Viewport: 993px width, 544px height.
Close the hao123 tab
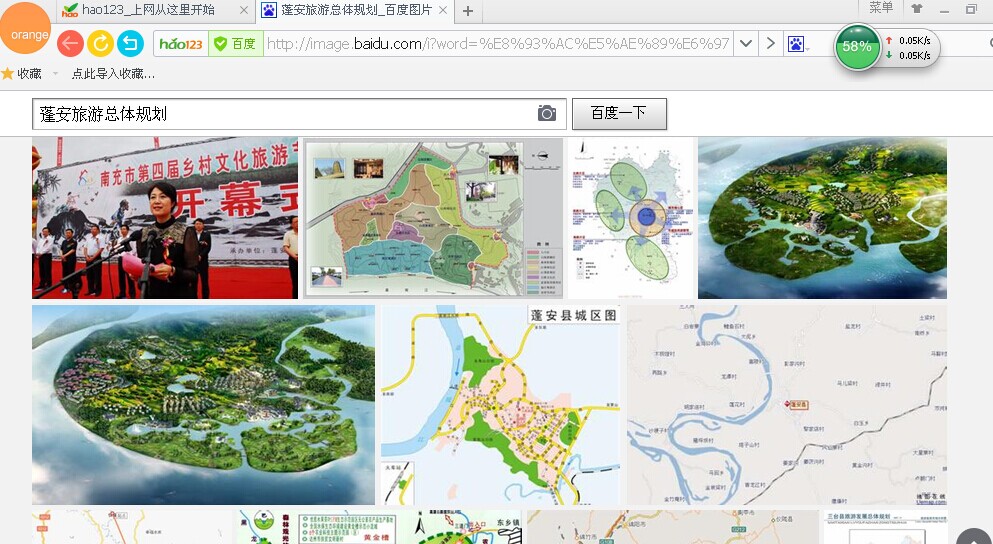click(244, 11)
